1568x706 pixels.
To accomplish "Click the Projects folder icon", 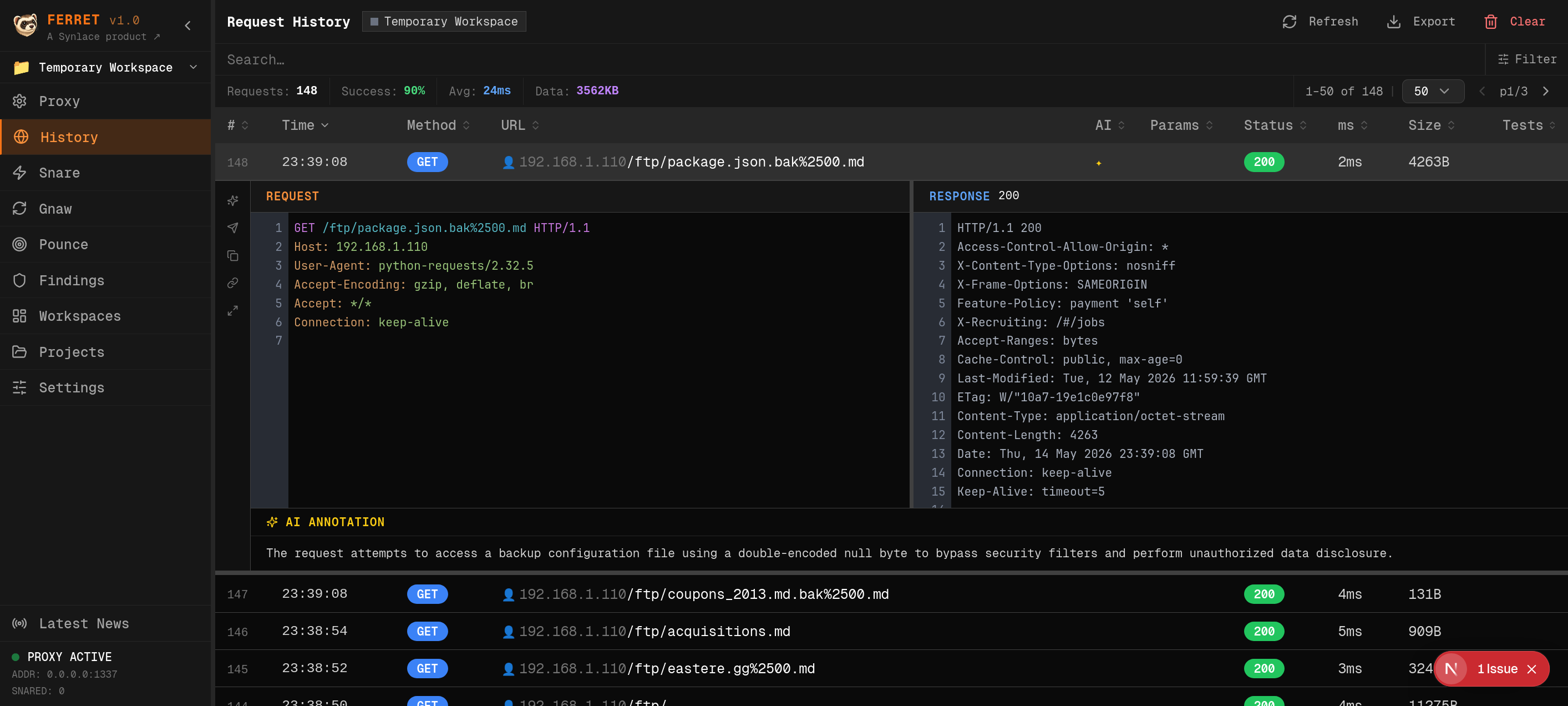I will (x=19, y=352).
